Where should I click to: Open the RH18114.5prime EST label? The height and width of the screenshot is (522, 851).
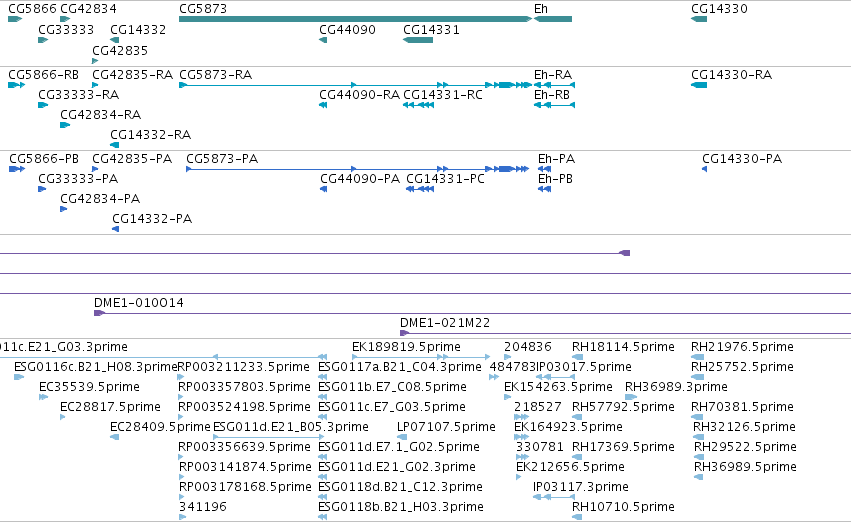coord(623,347)
